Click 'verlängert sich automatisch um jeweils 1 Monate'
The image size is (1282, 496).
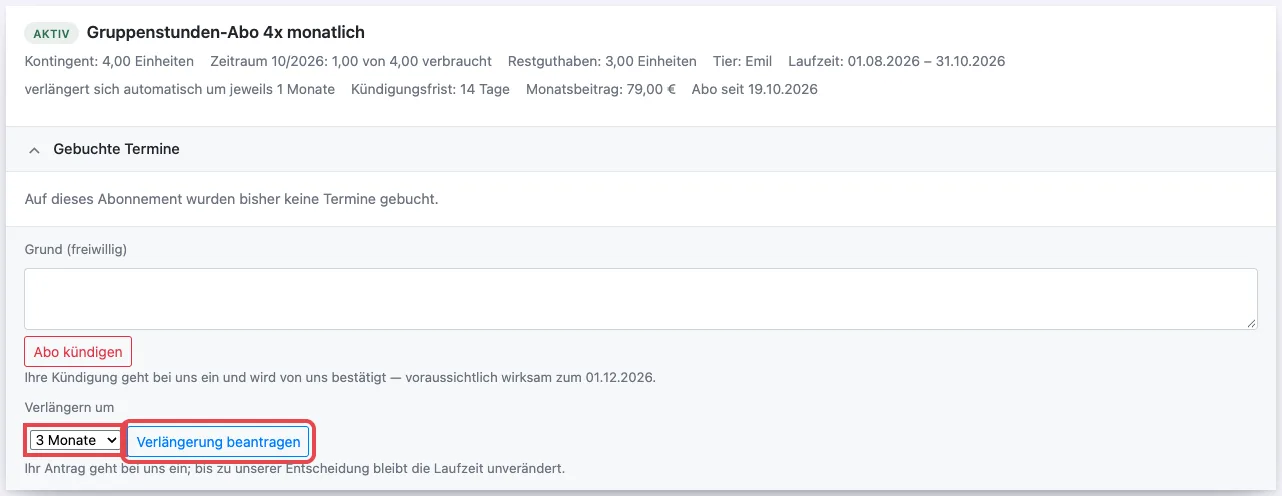click(x=180, y=89)
